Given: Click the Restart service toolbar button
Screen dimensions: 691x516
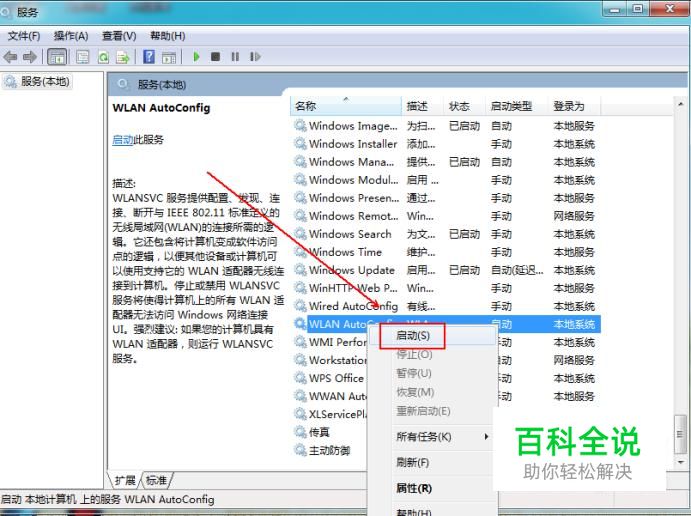Looking at the screenshot, I should 255,56.
